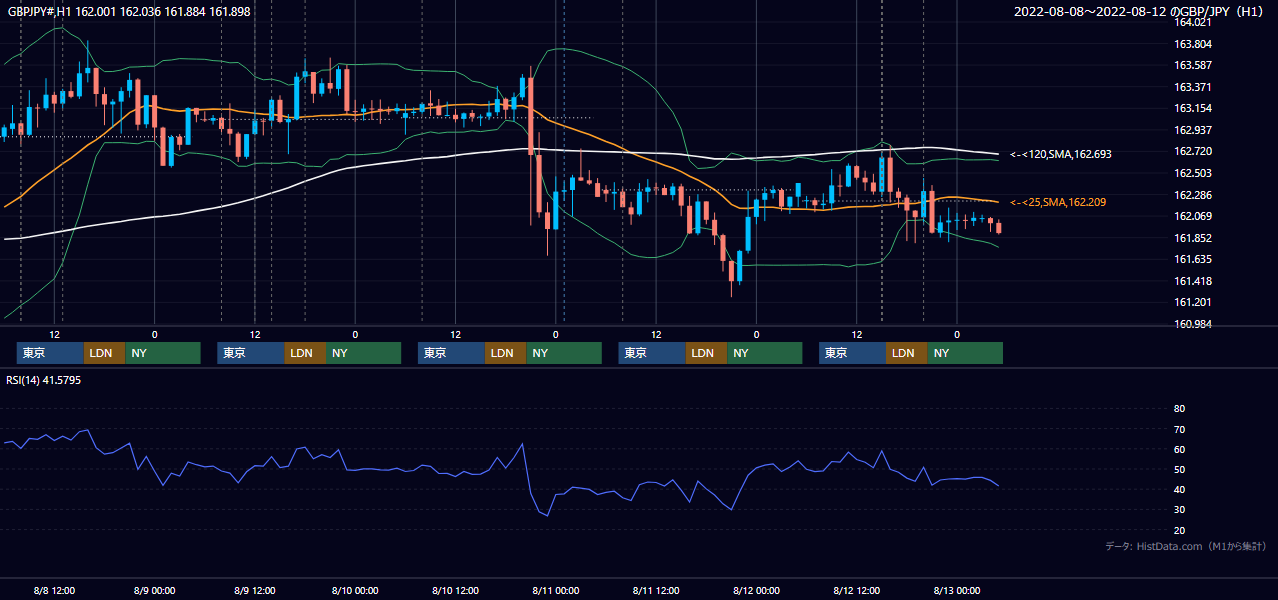Select the 163.154 price level label
The width and height of the screenshot is (1278, 600).
[1193, 108]
